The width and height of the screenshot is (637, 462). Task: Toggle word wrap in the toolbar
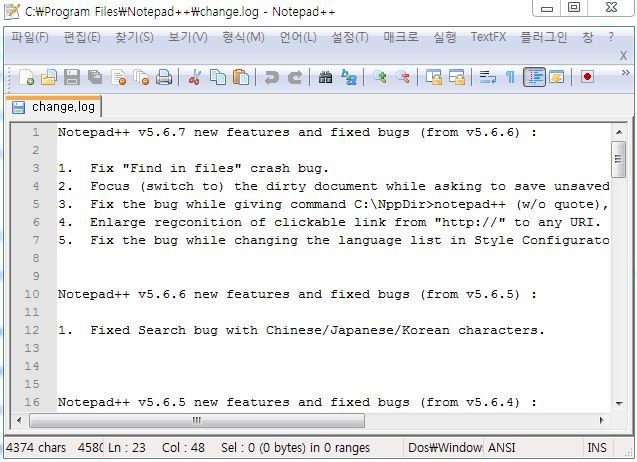488,77
